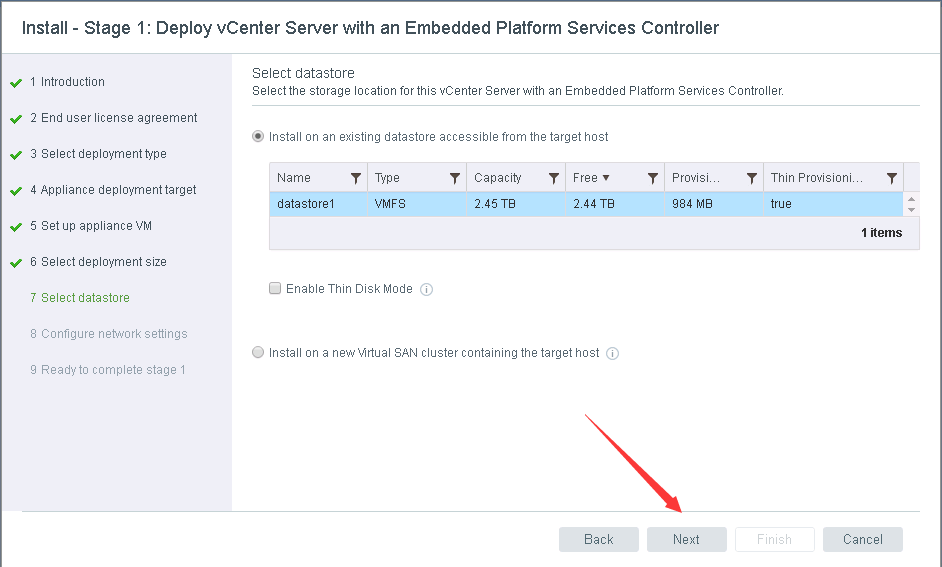This screenshot has width=942, height=567.
Task: Click the 2.45 TB capacity cell
Action: (x=516, y=204)
